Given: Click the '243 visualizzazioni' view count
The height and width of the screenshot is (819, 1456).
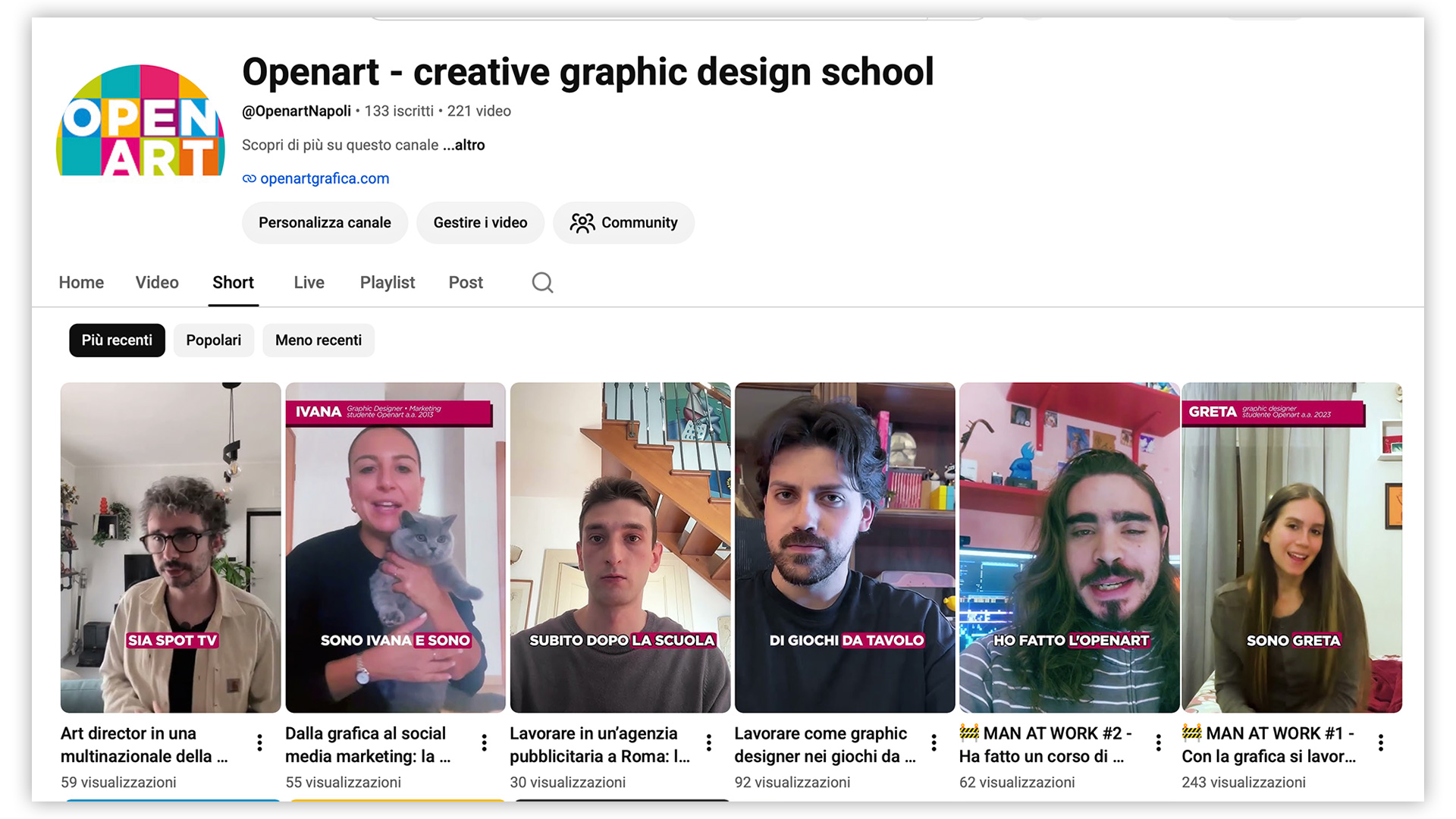Looking at the screenshot, I should [x=1244, y=783].
